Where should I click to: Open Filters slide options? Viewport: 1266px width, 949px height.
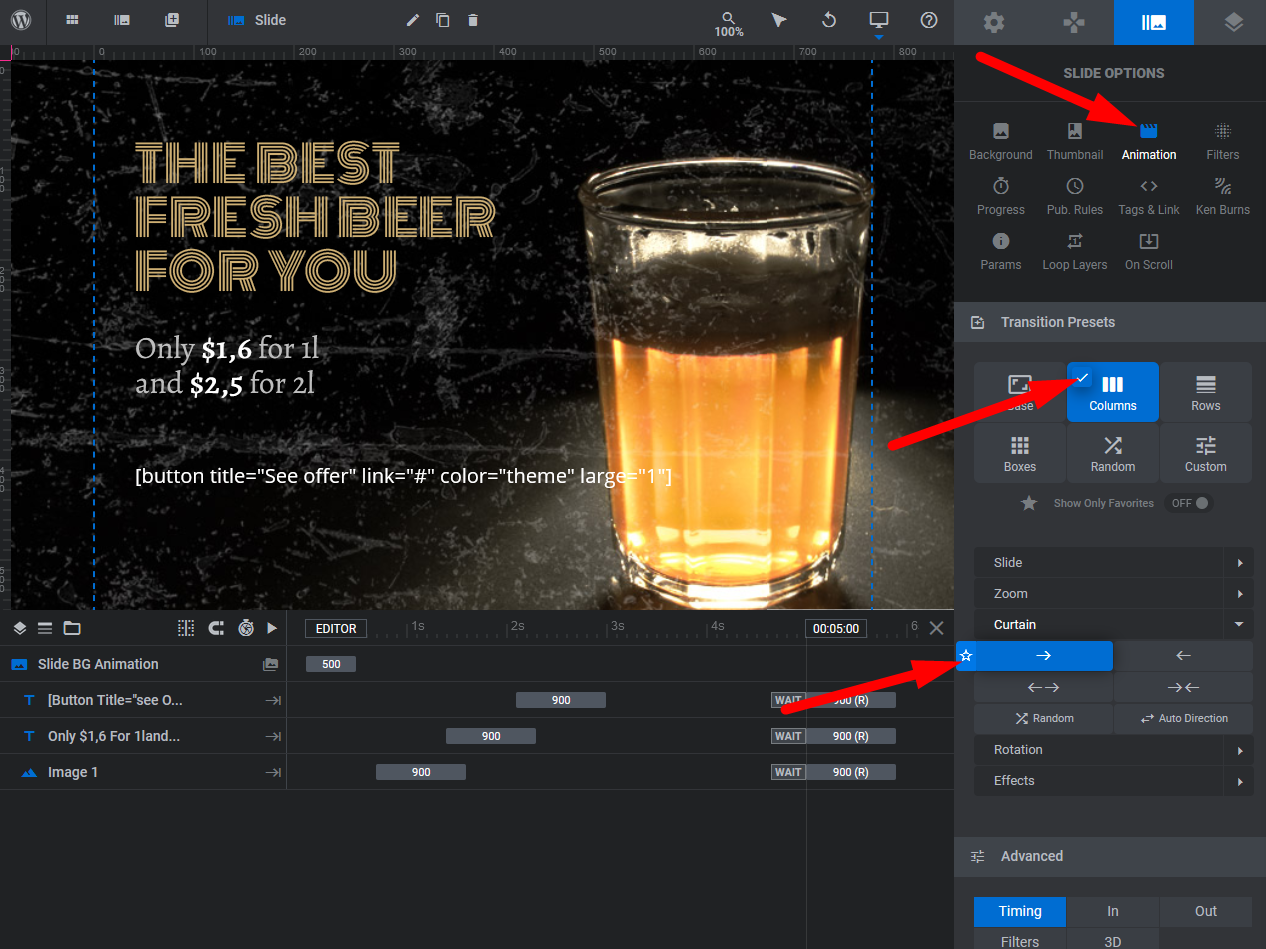point(1222,141)
